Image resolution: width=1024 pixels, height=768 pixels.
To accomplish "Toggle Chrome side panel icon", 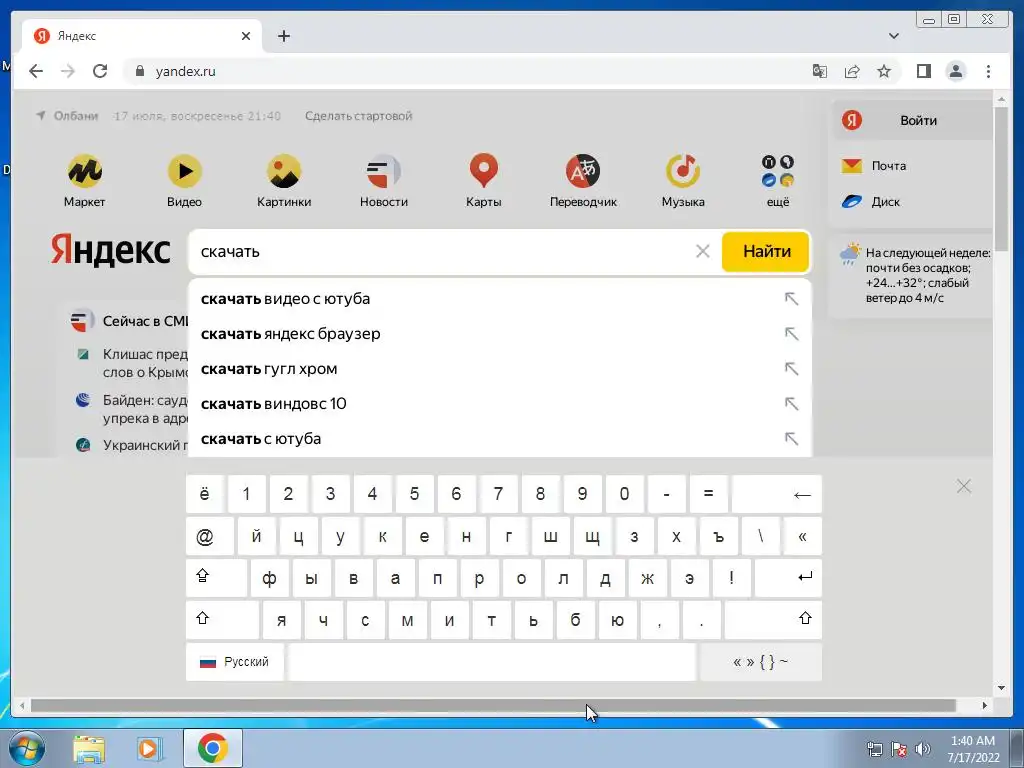I will coord(923,71).
